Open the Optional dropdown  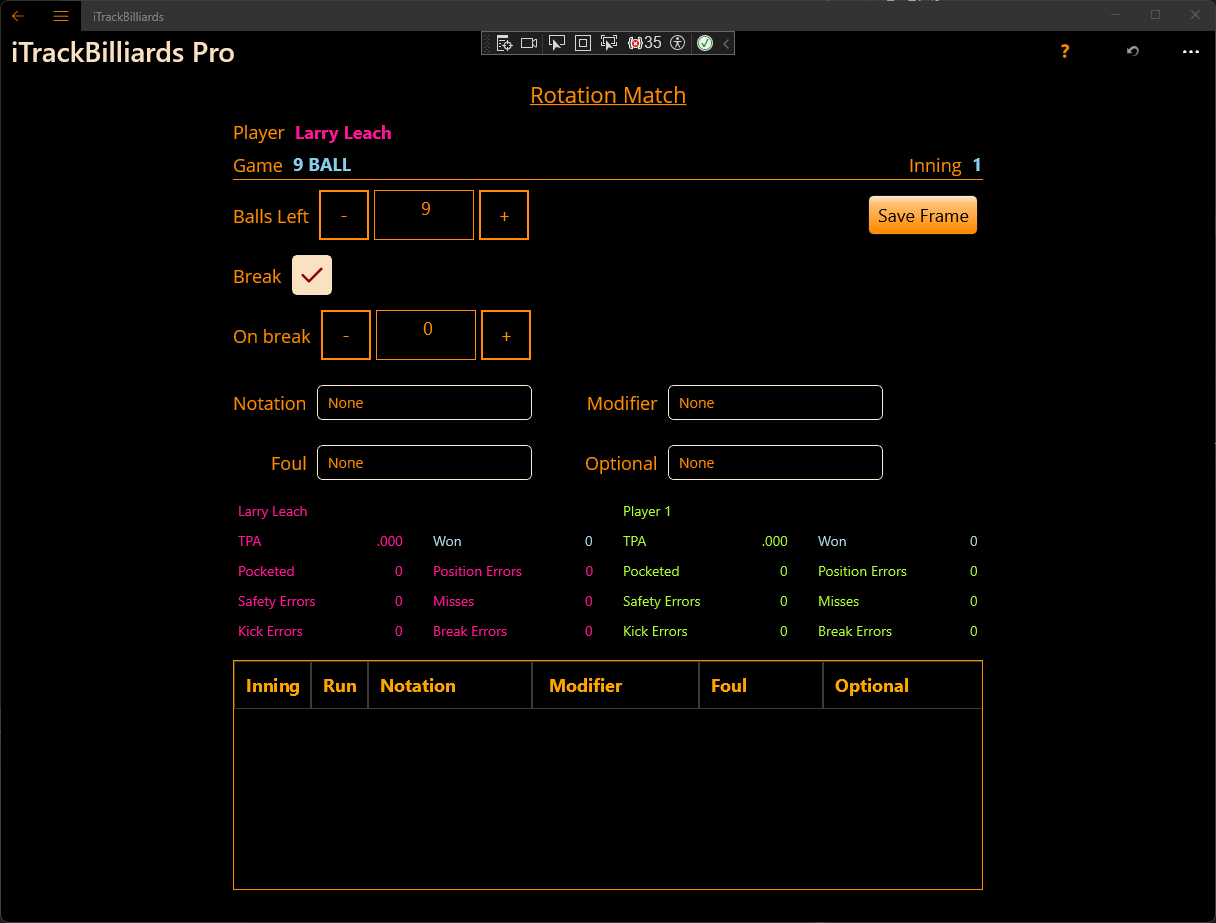point(775,463)
